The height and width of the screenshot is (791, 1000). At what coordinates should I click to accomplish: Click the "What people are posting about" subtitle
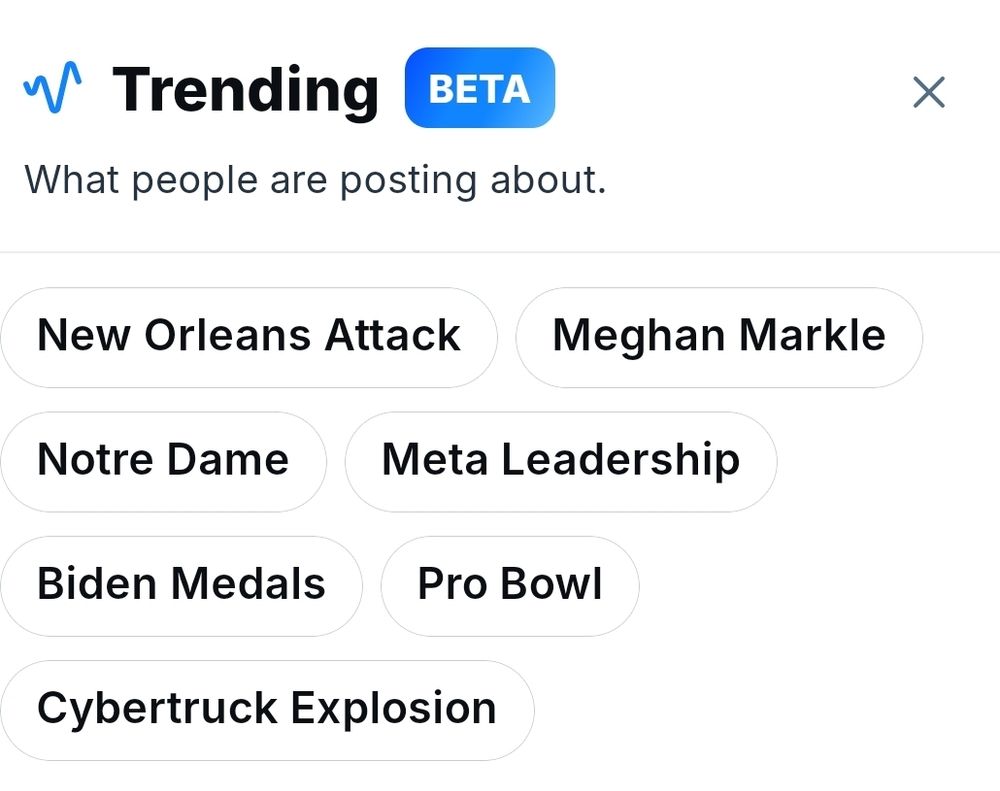coord(315,181)
